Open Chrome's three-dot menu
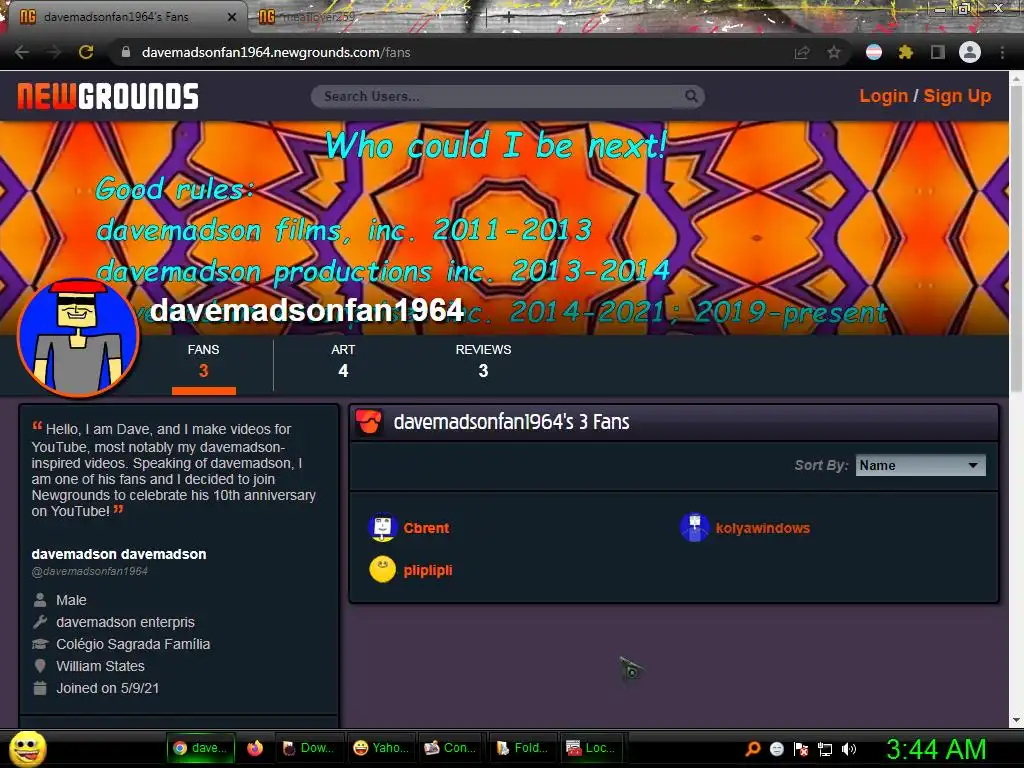This screenshot has width=1024, height=768. click(x=1002, y=52)
